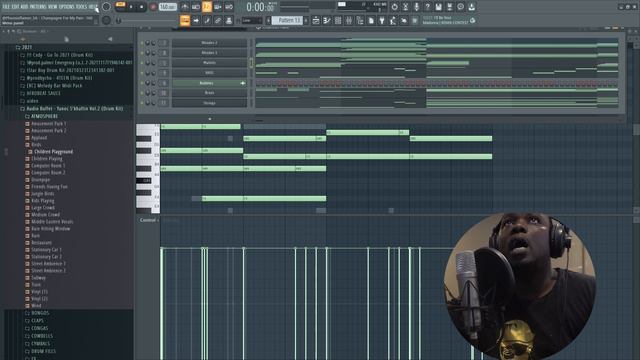This screenshot has height=360, width=640.
Task: Expand the 2021 folder in browser
Action: tap(27, 47)
